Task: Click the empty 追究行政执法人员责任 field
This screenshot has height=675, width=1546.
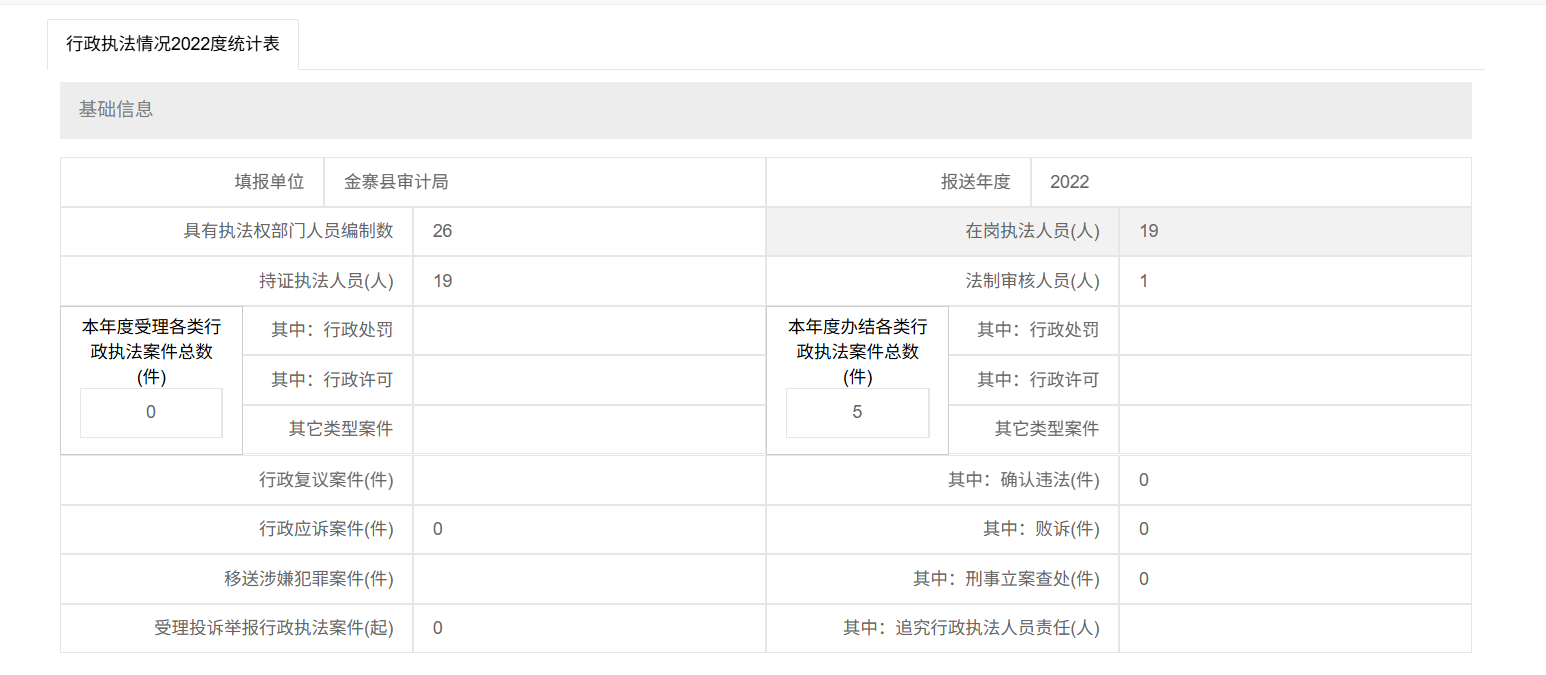Action: click(x=1294, y=628)
